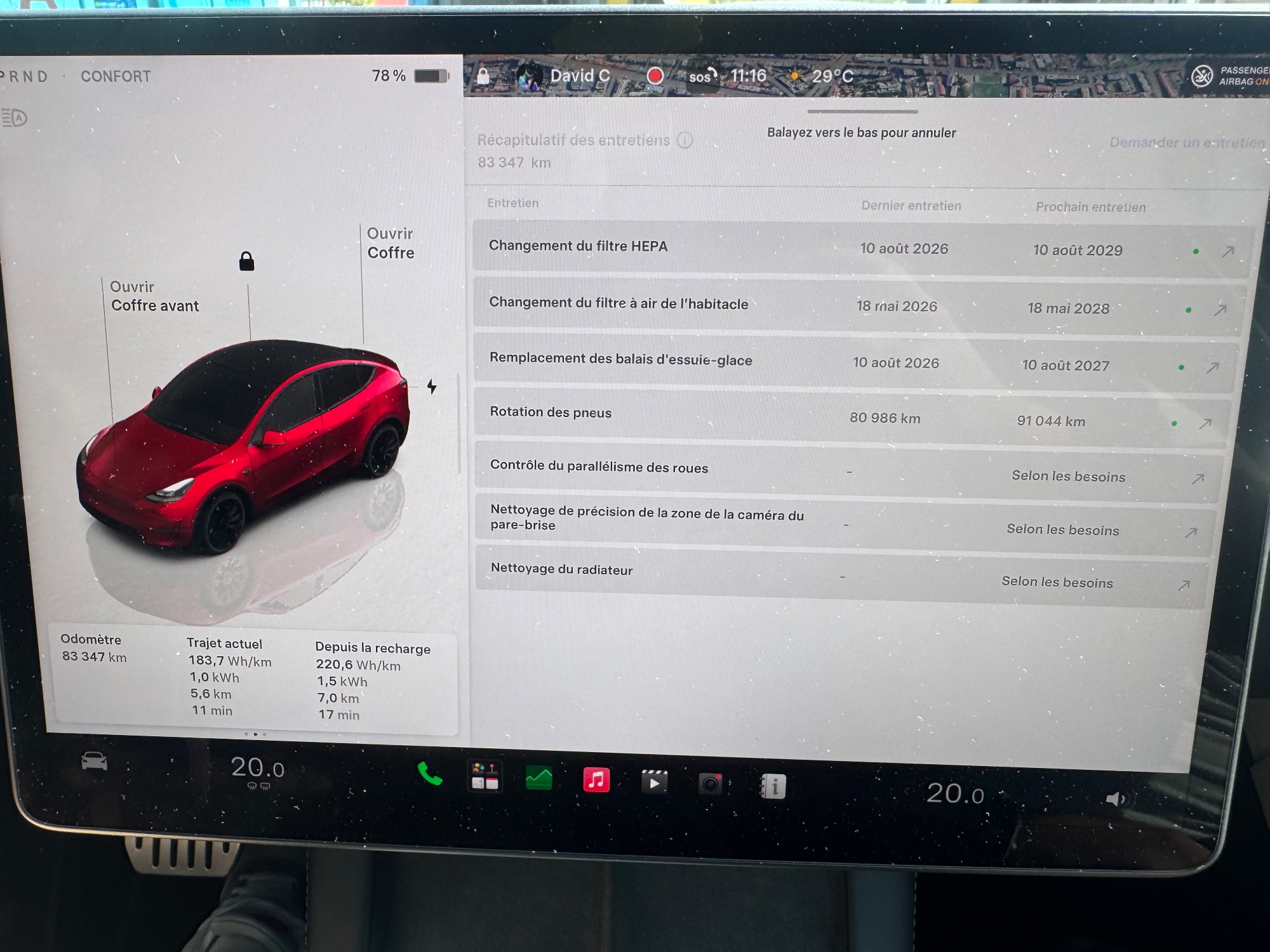Screen dimensions: 1270x952
Task: Tap the passenger airbag indicator icon
Action: pyautogui.click(x=1201, y=76)
